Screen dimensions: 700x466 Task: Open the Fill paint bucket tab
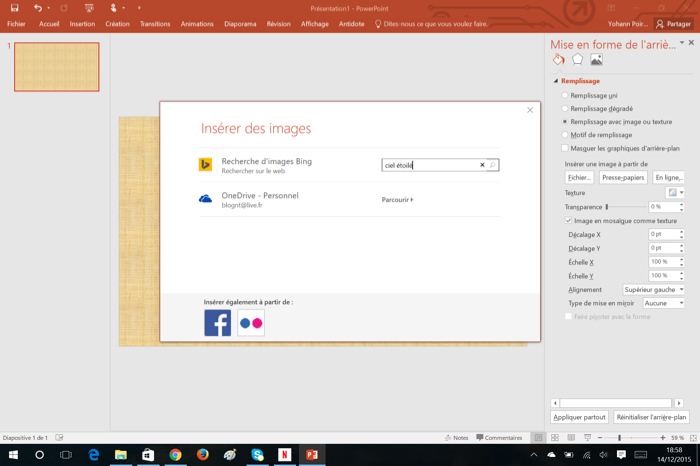[559, 61]
